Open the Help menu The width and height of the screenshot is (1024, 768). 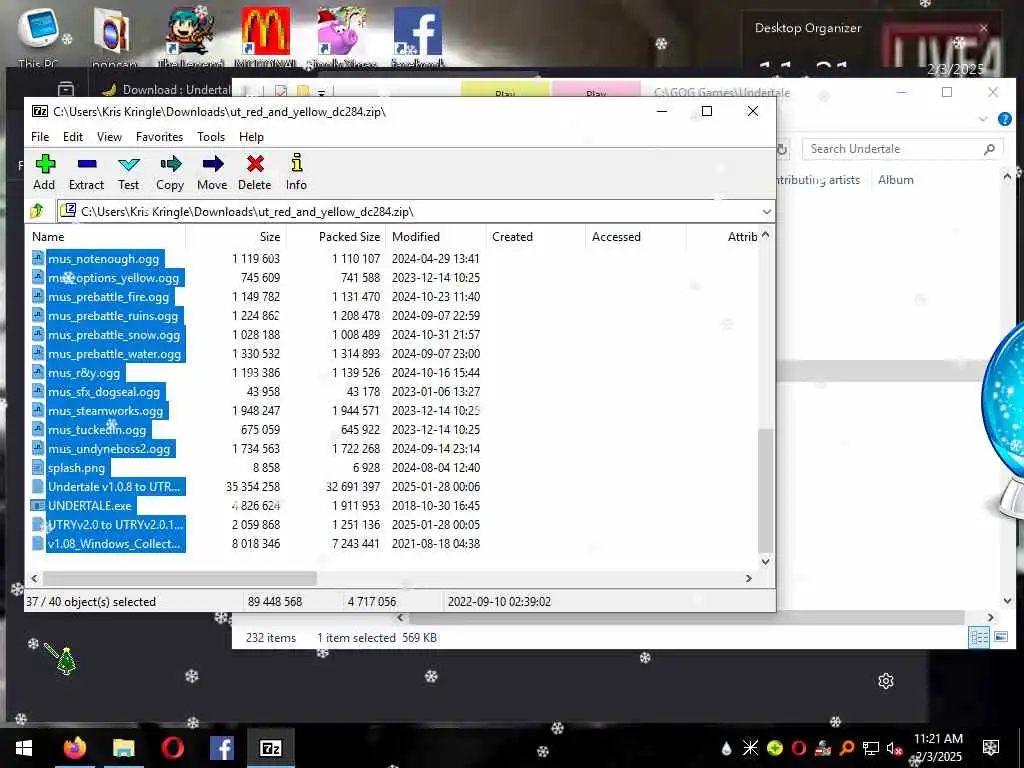251,136
